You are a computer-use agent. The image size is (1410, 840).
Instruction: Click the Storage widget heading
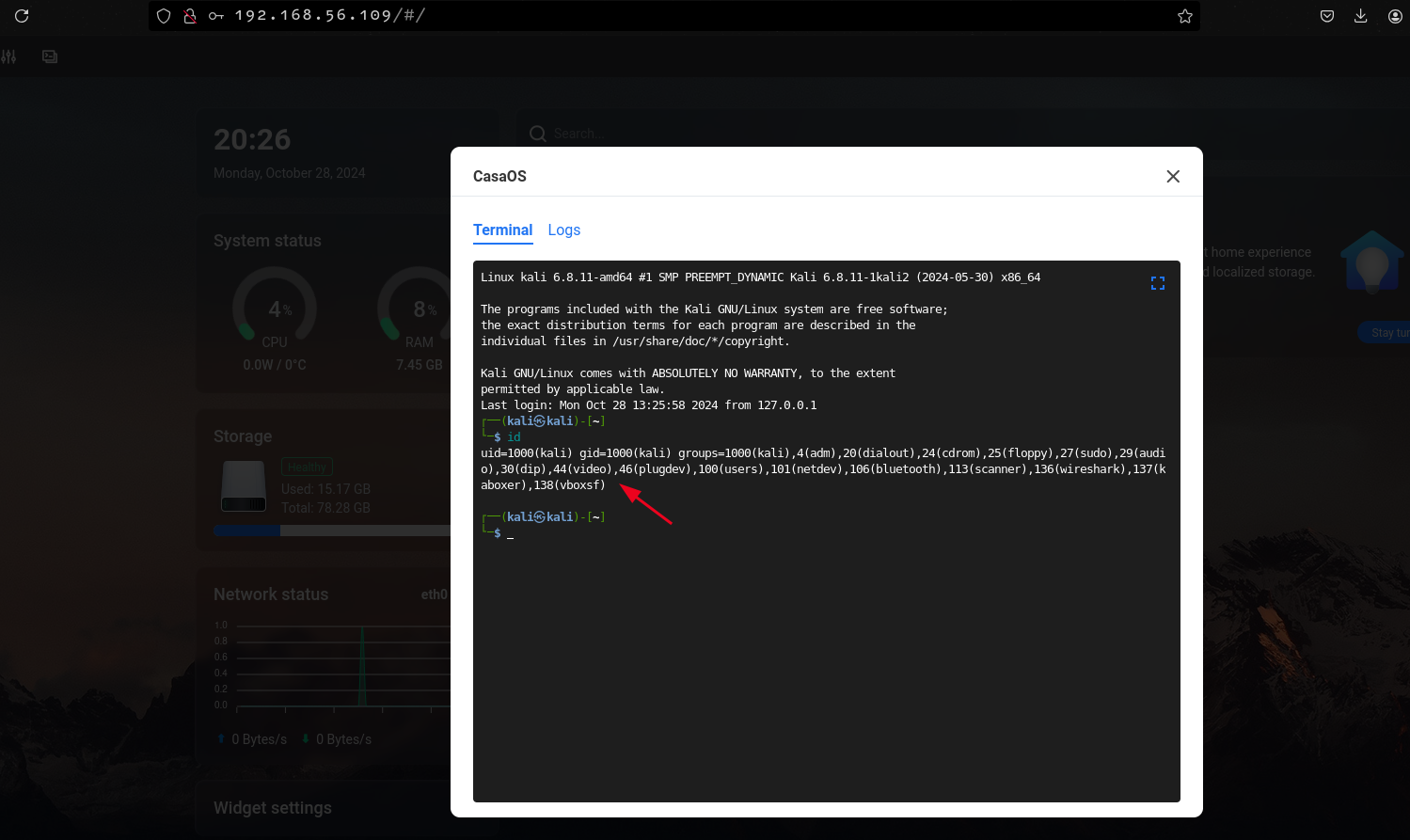click(243, 436)
